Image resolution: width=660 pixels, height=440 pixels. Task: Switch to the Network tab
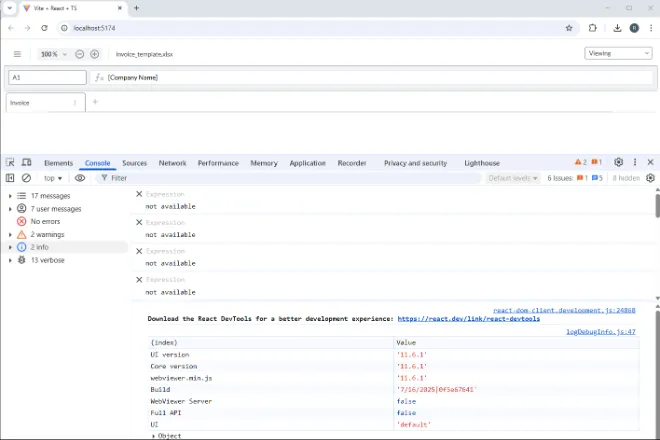tap(172, 162)
